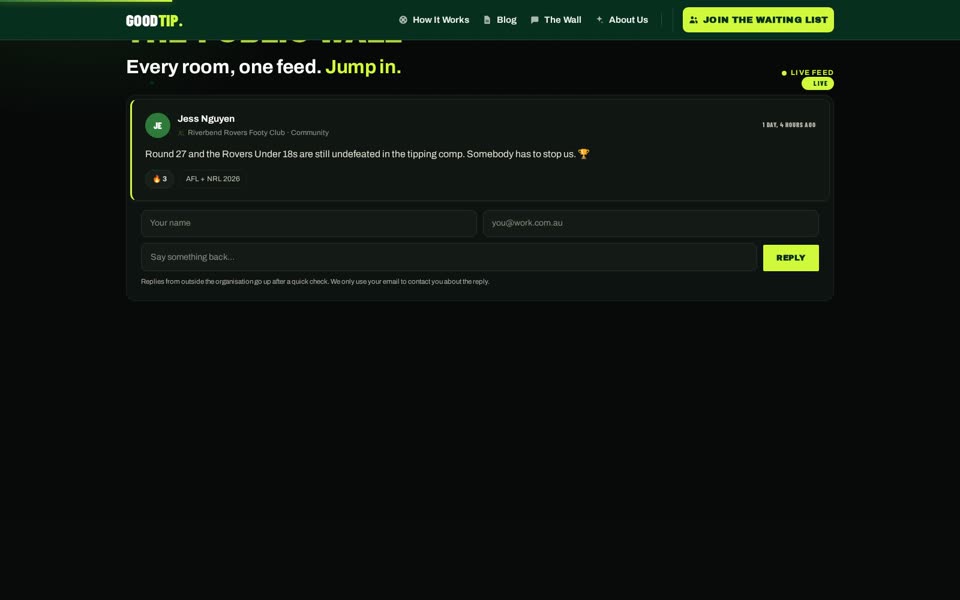The height and width of the screenshot is (600, 960).
Task: Click the Live Feed indicator dot
Action: click(x=784, y=73)
